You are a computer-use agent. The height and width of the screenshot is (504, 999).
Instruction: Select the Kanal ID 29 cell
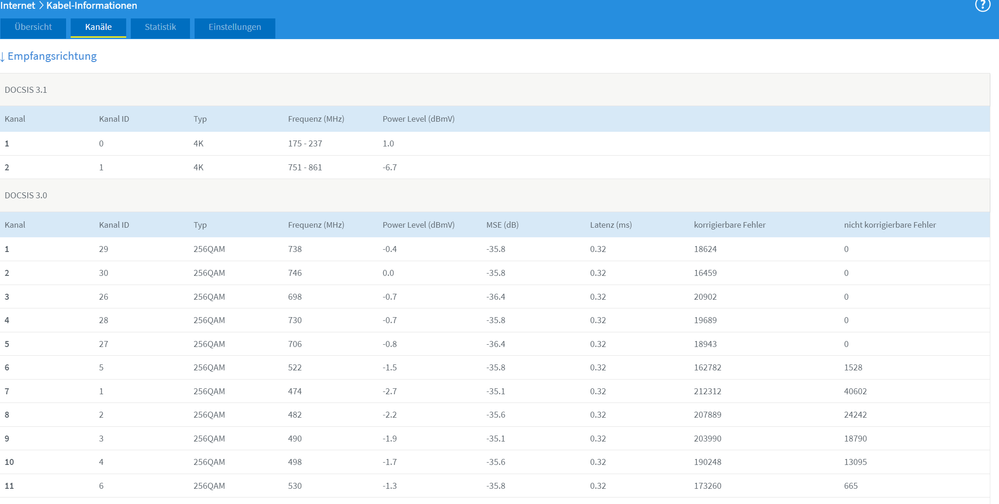[x=104, y=249]
